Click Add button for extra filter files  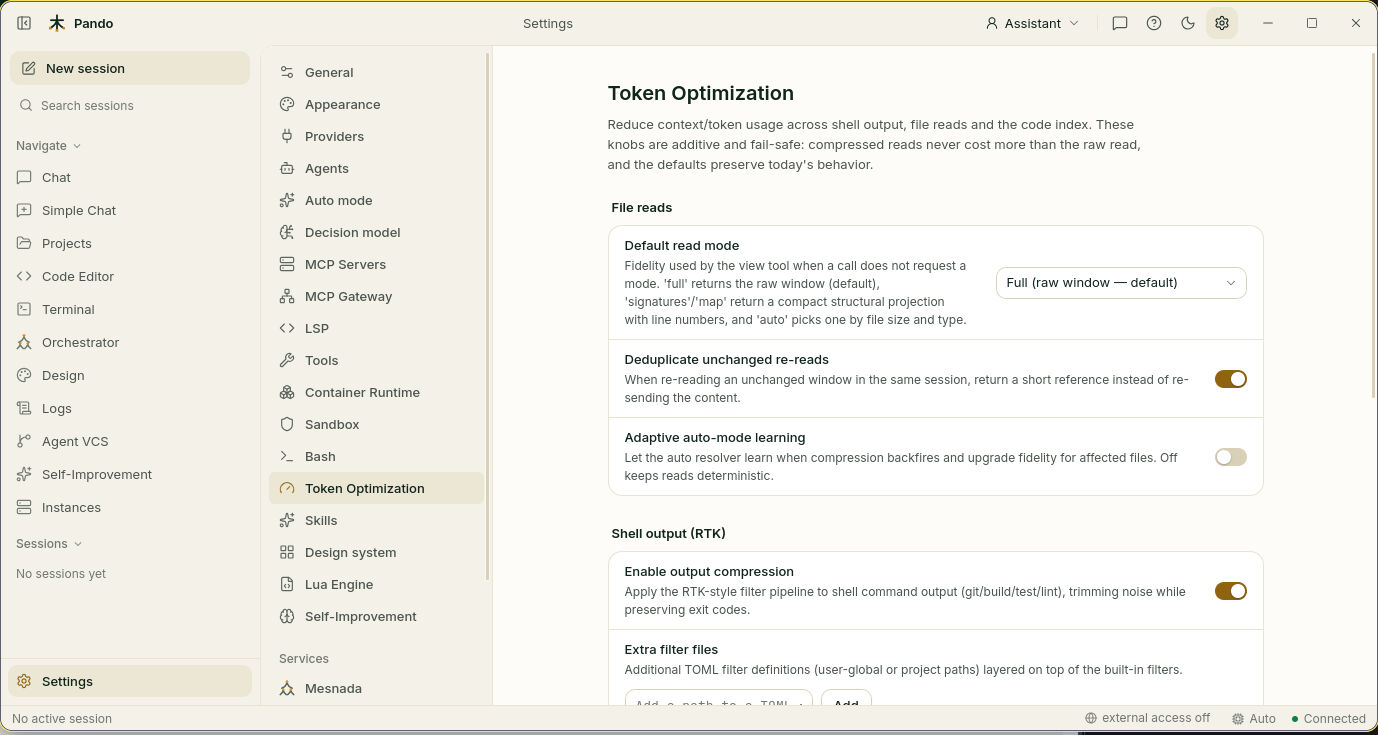click(846, 698)
